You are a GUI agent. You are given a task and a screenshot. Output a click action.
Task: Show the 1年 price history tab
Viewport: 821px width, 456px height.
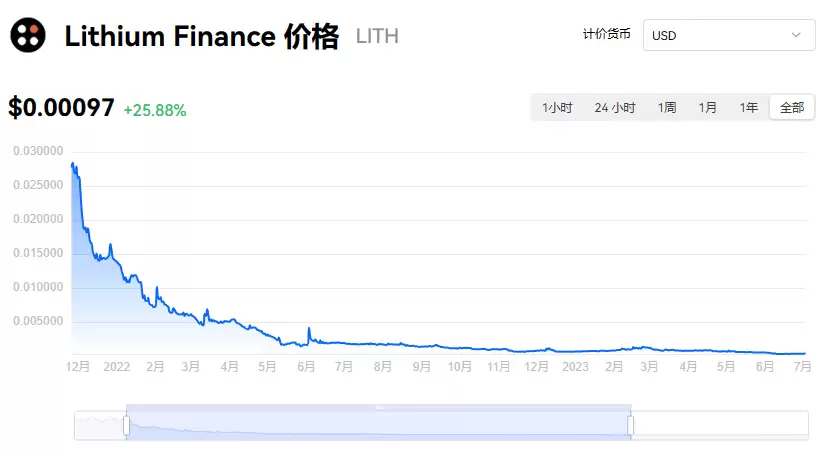click(x=749, y=108)
